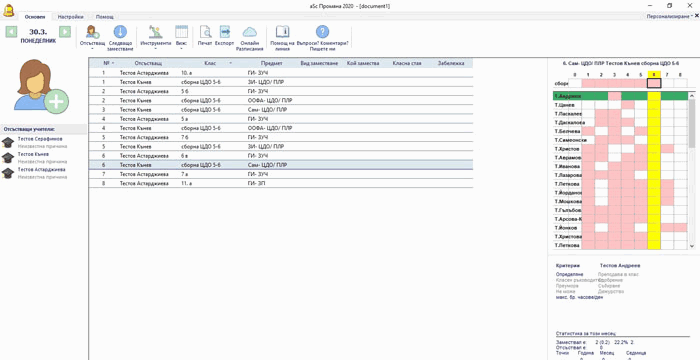Select absent teacher Тестов Астарджиева in sidebar

coord(42,170)
